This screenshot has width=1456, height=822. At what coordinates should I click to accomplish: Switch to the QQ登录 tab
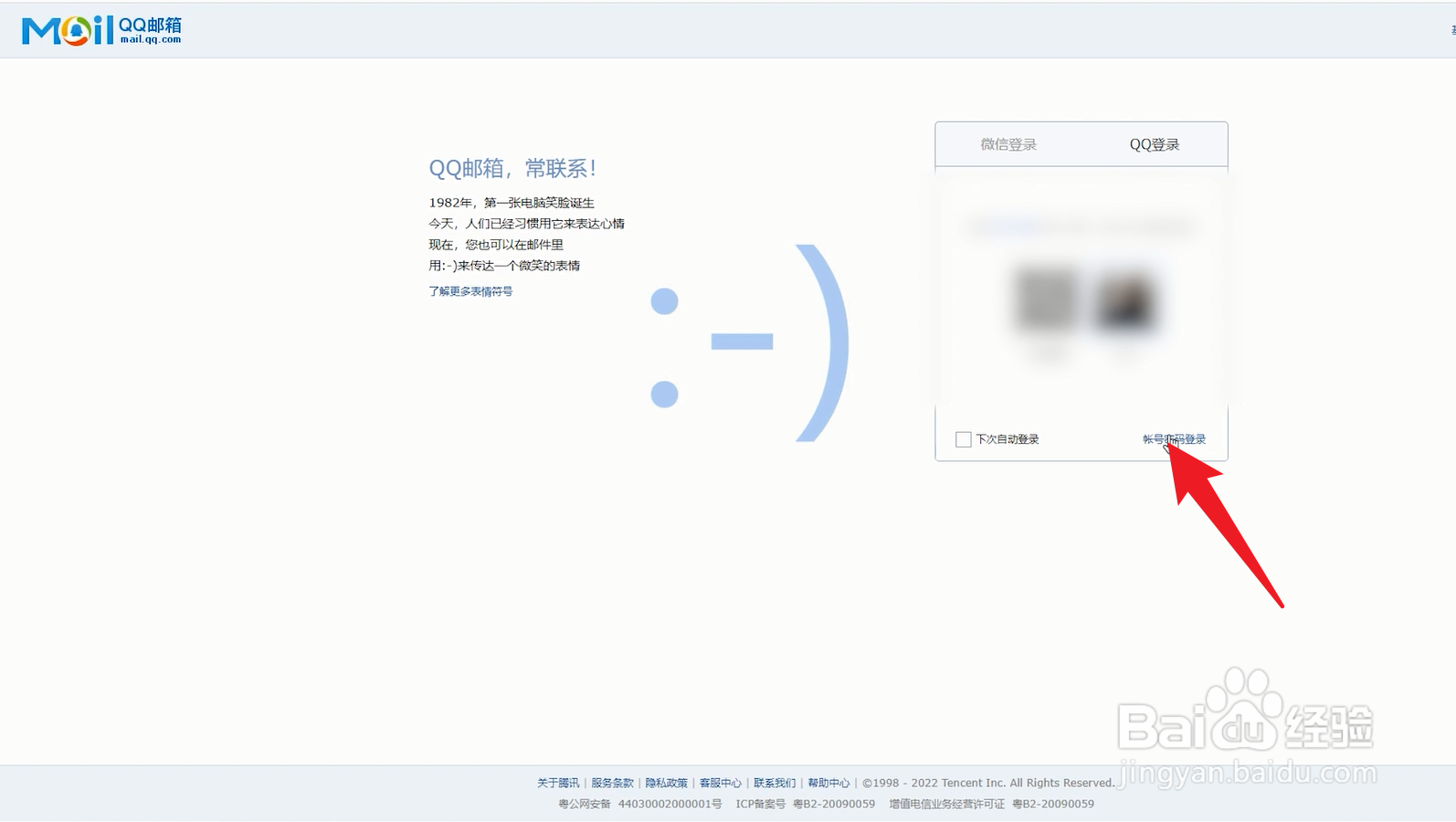pyautogui.click(x=1155, y=144)
